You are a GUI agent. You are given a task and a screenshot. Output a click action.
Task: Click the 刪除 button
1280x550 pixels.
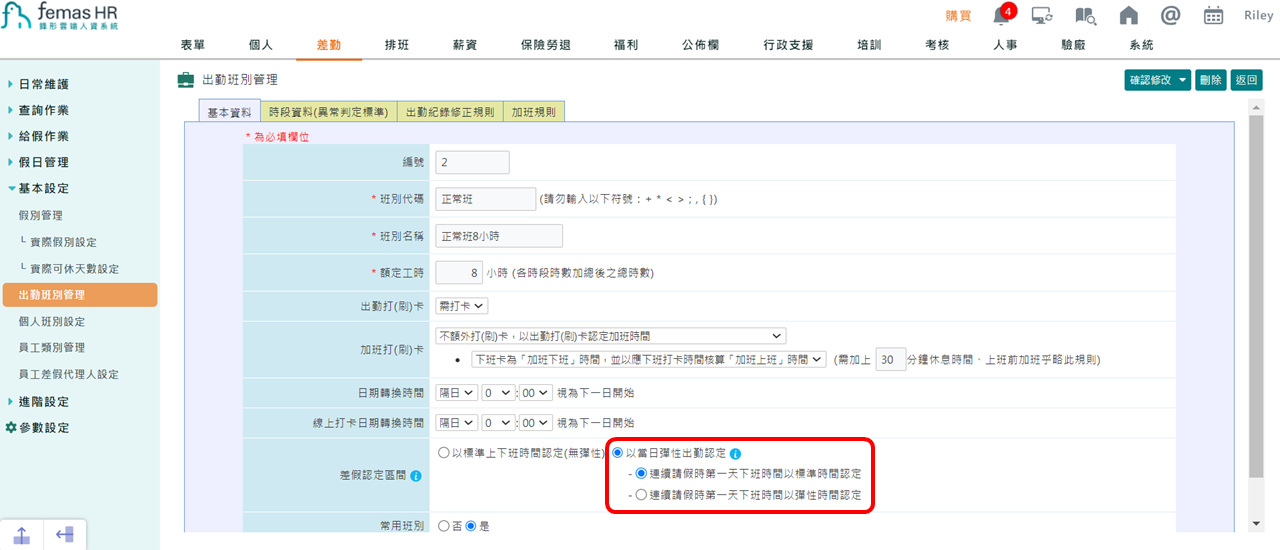click(x=1210, y=80)
